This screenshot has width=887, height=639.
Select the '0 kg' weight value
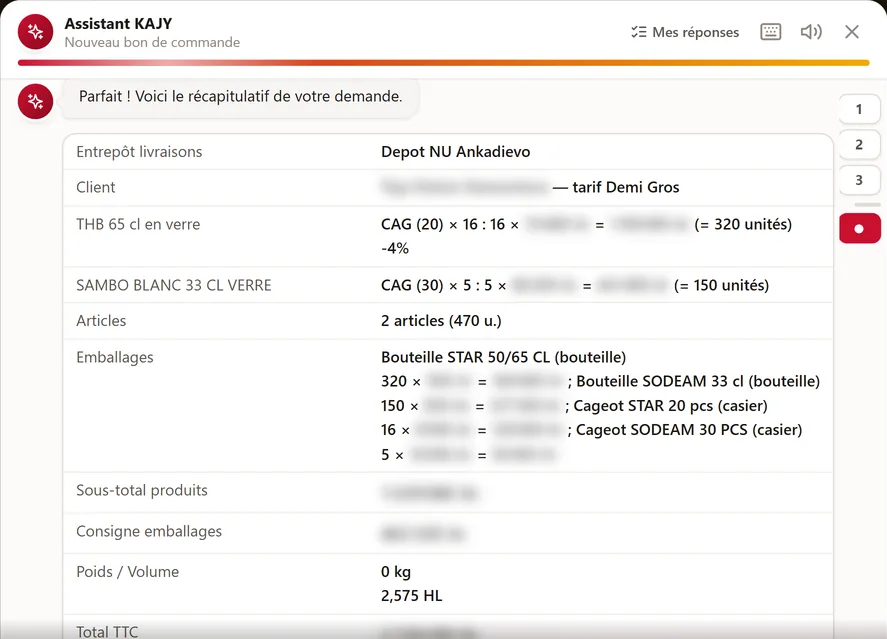[x=396, y=572]
